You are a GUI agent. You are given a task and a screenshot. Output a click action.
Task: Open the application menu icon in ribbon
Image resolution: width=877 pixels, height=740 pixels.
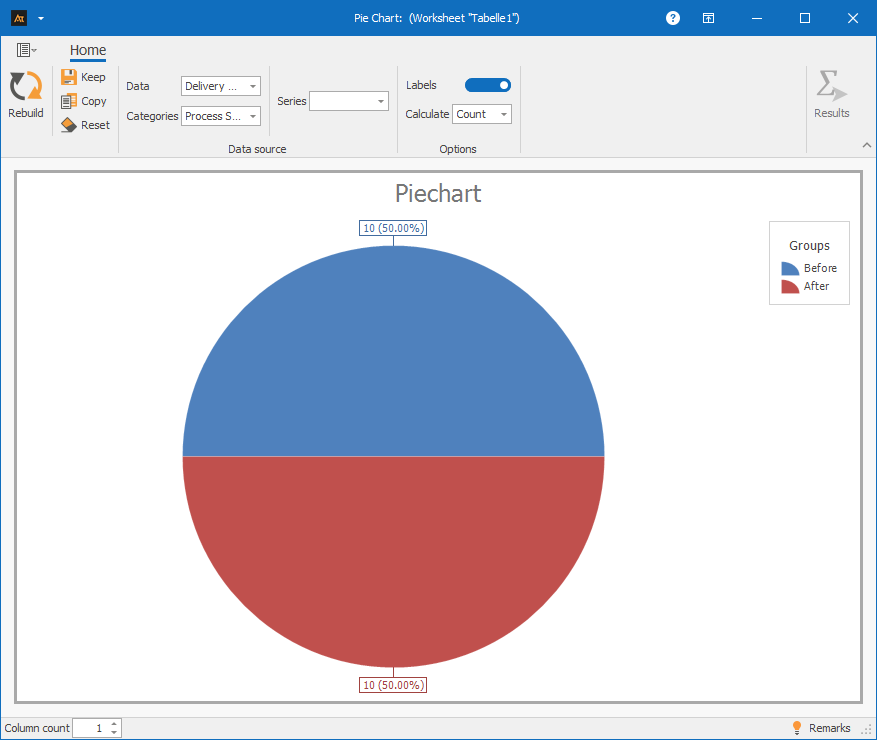pyautogui.click(x=26, y=50)
